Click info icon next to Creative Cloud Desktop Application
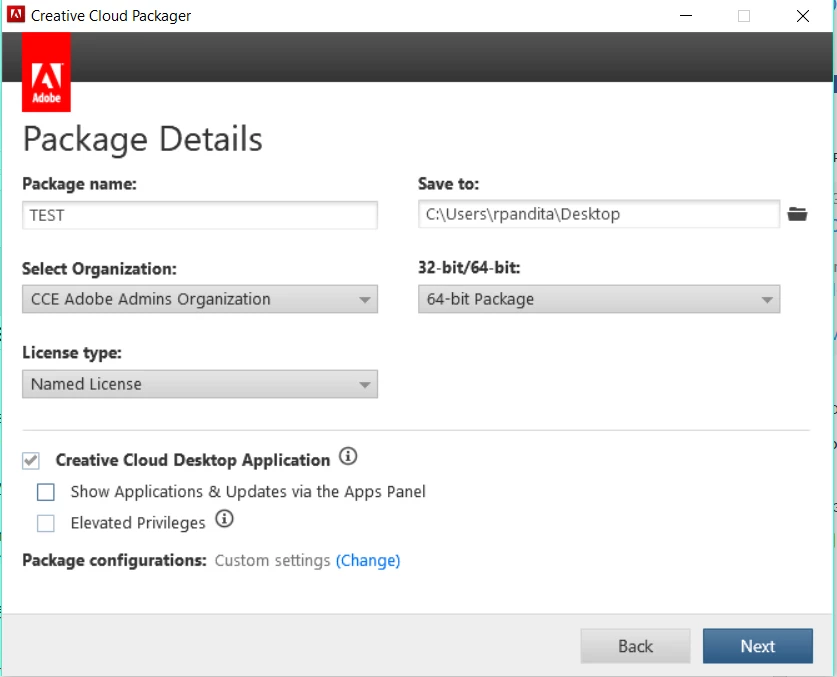The image size is (837, 677). tap(348, 457)
